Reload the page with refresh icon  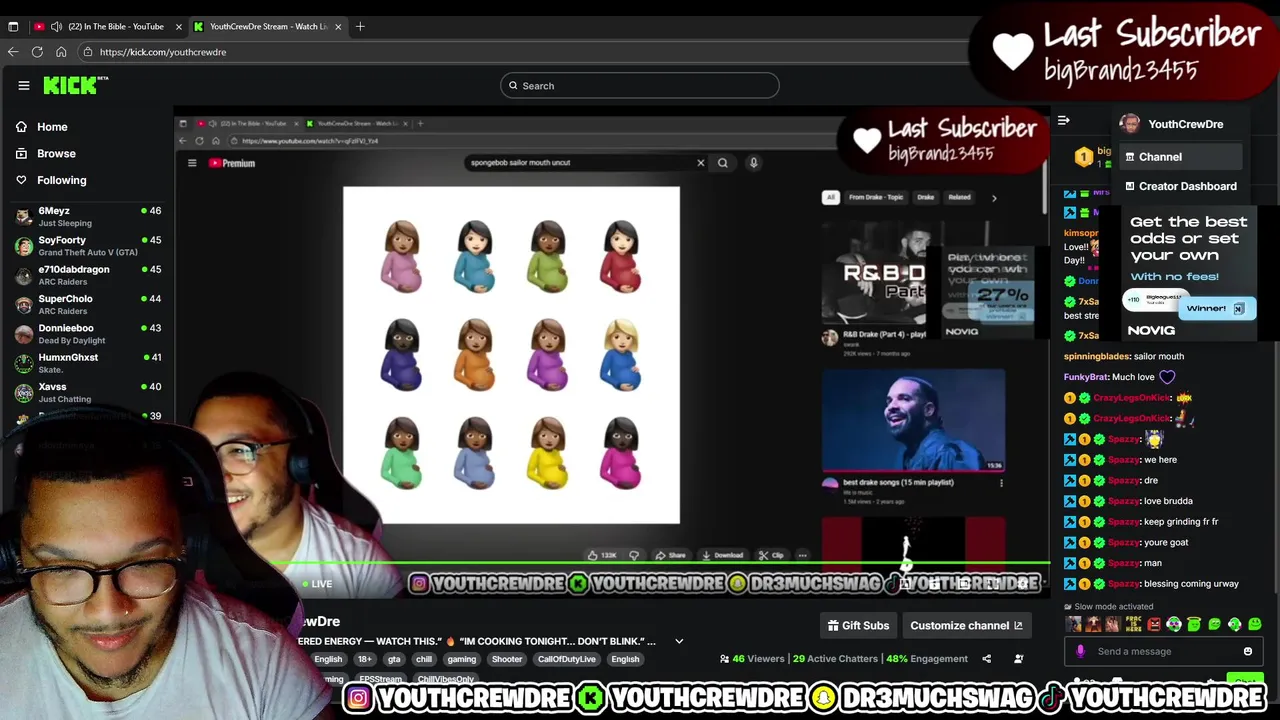(37, 52)
